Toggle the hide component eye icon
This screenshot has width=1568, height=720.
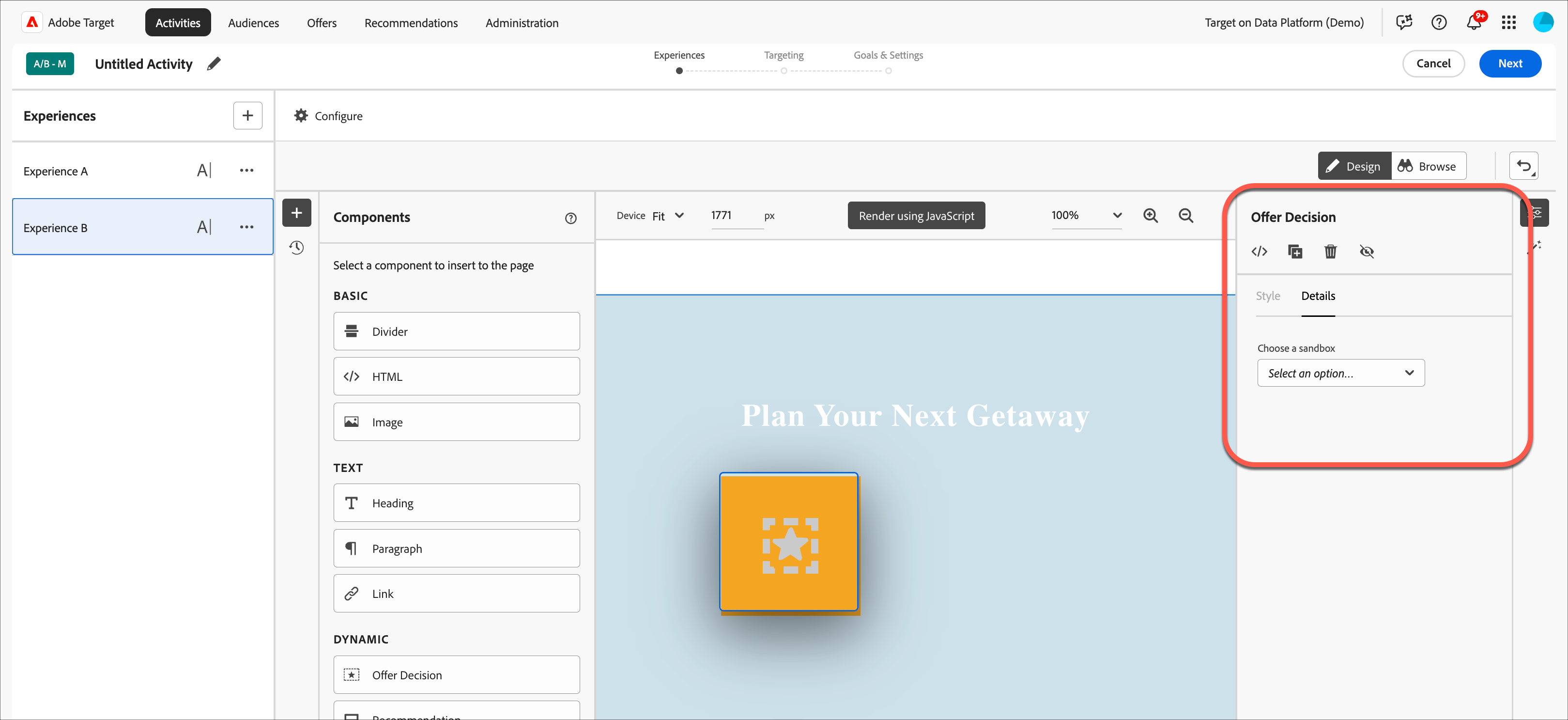coord(1366,251)
